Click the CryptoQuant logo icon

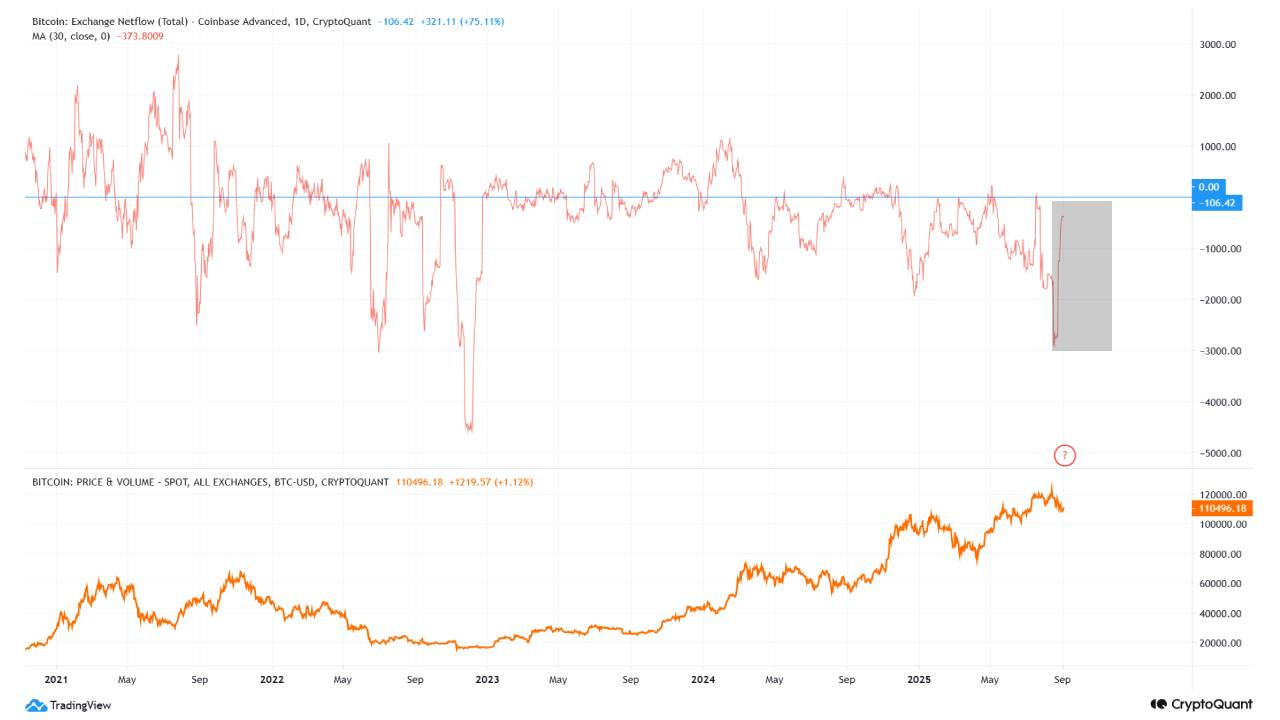coord(1159,704)
